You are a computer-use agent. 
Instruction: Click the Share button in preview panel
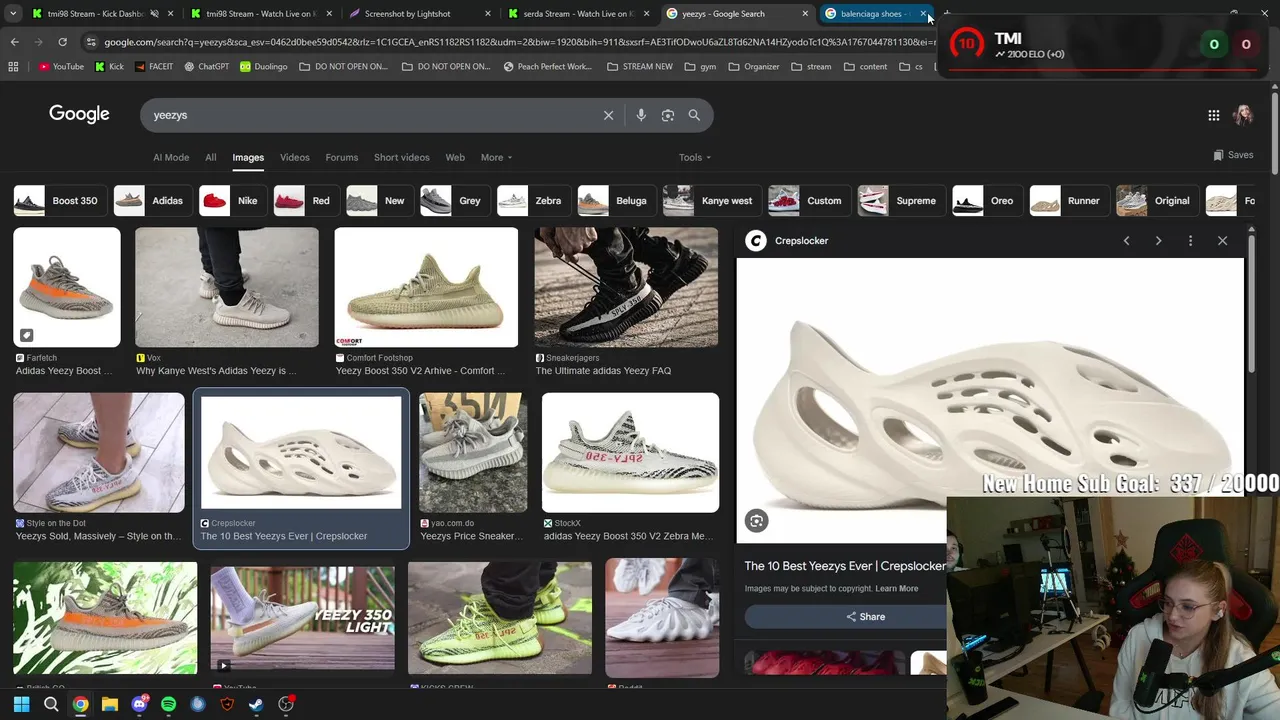[865, 617]
